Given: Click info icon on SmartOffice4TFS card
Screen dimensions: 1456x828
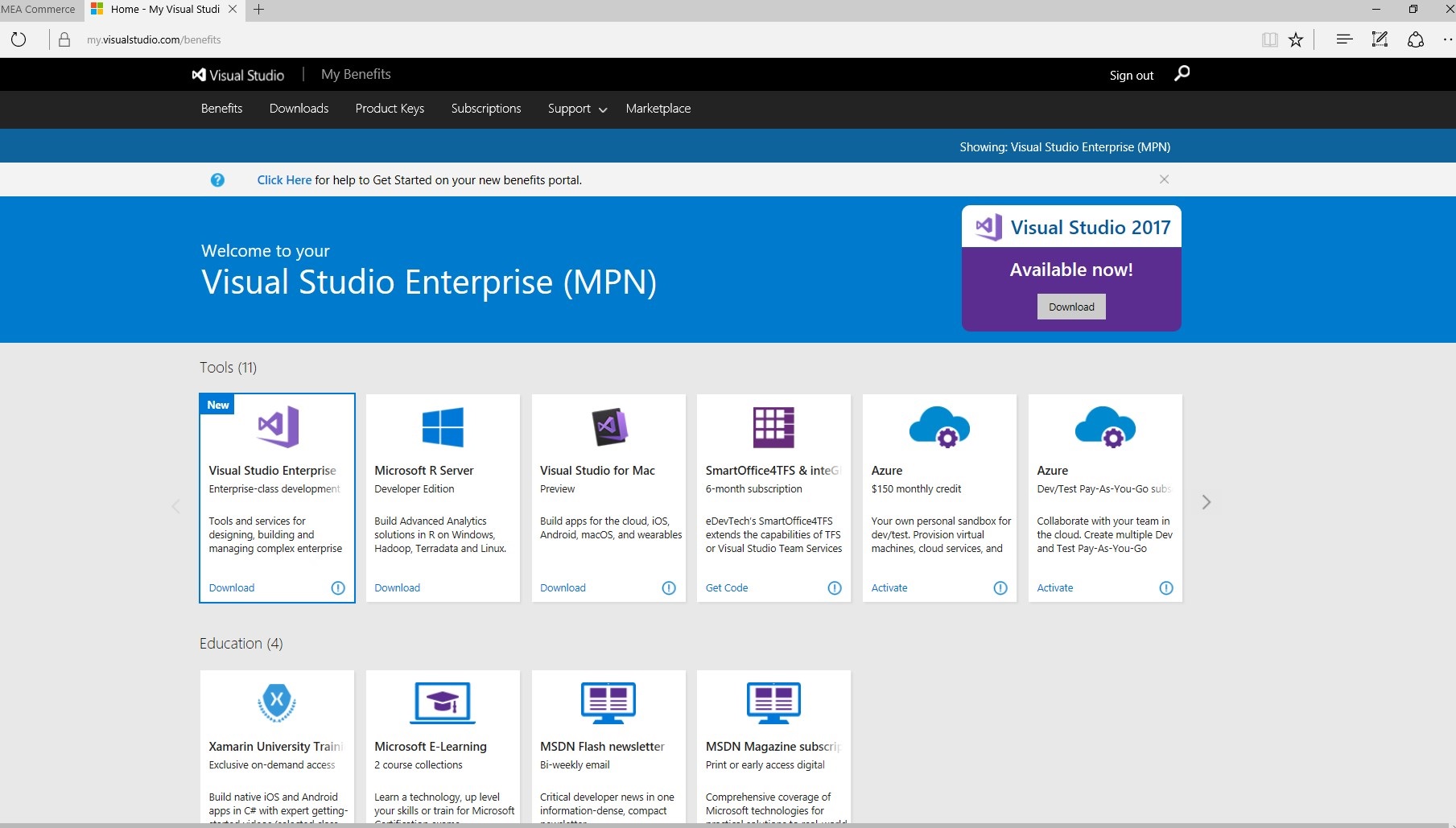Looking at the screenshot, I should click(835, 588).
